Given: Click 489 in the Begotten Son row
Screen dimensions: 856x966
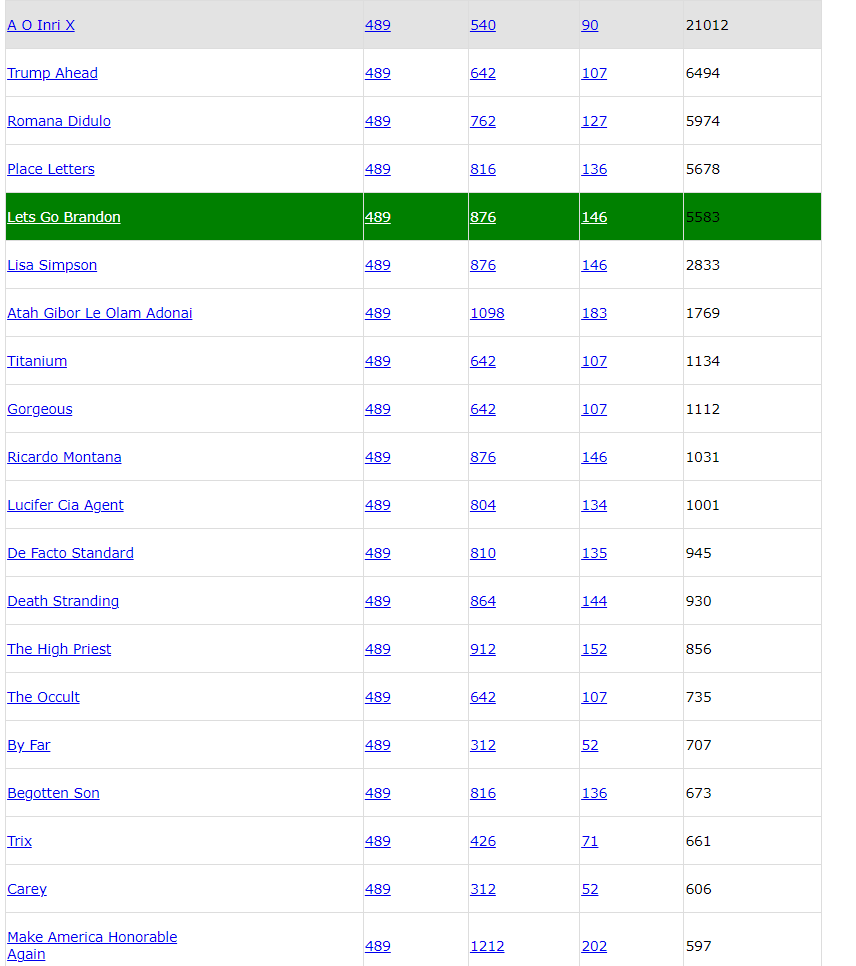Looking at the screenshot, I should 378,794.
